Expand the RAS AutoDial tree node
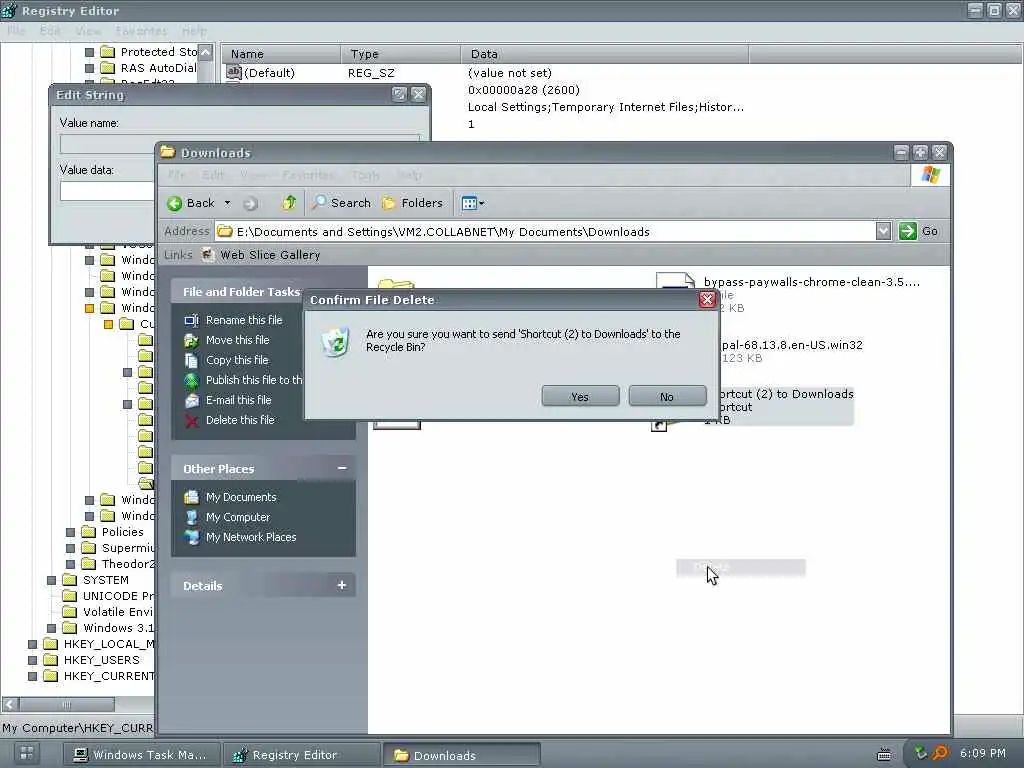The height and width of the screenshot is (768, 1024). point(89,68)
